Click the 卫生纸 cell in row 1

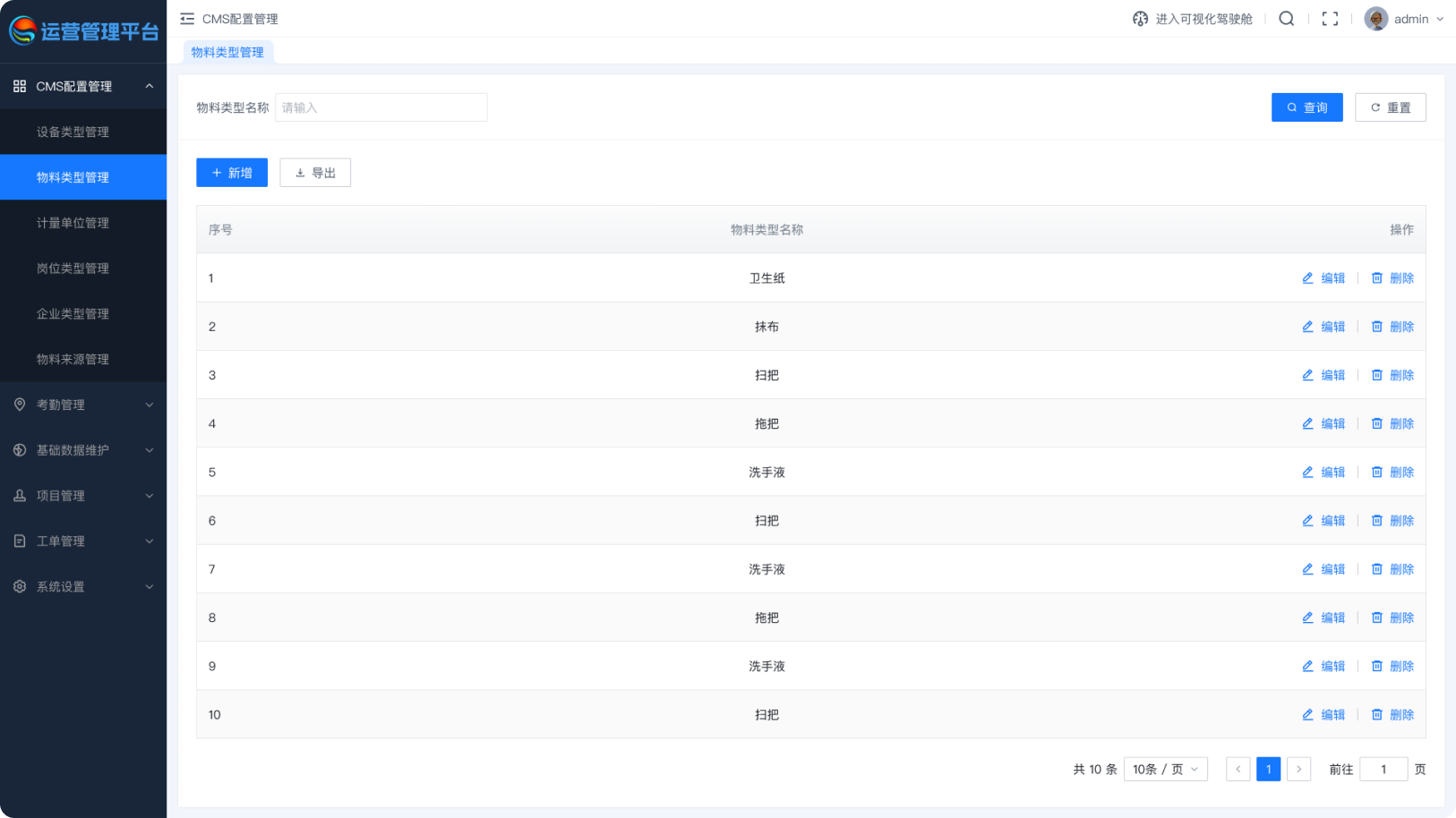(767, 278)
